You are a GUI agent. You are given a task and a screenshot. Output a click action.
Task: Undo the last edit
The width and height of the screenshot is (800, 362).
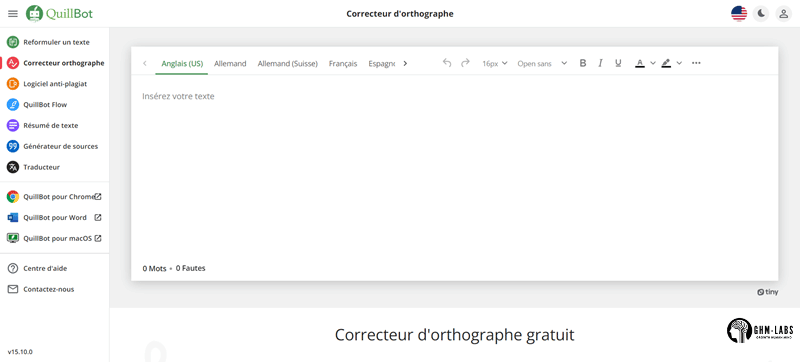(447, 63)
